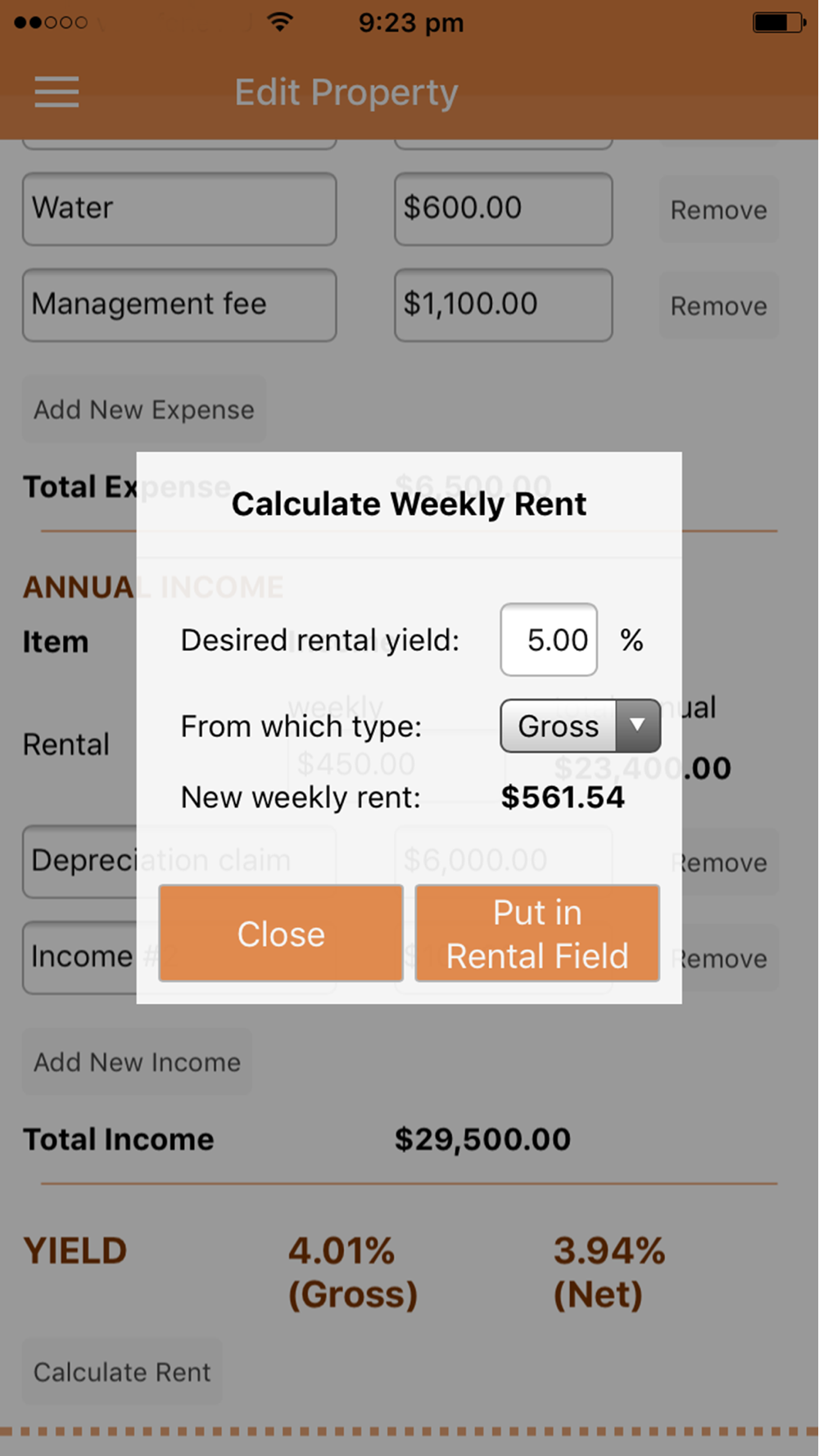Tap the Wi-Fi status icon
The height and width of the screenshot is (1456, 819).
(280, 22)
